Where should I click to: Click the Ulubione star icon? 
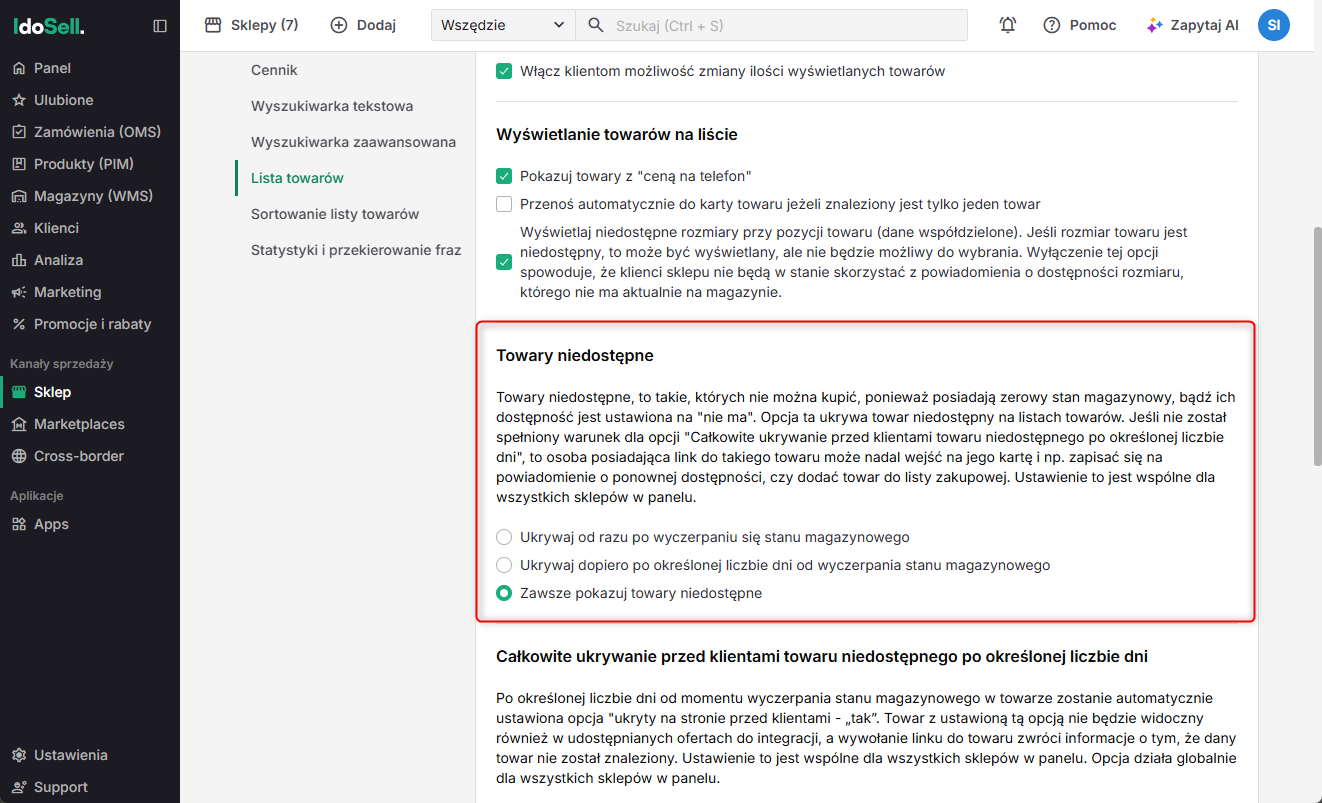[19, 100]
